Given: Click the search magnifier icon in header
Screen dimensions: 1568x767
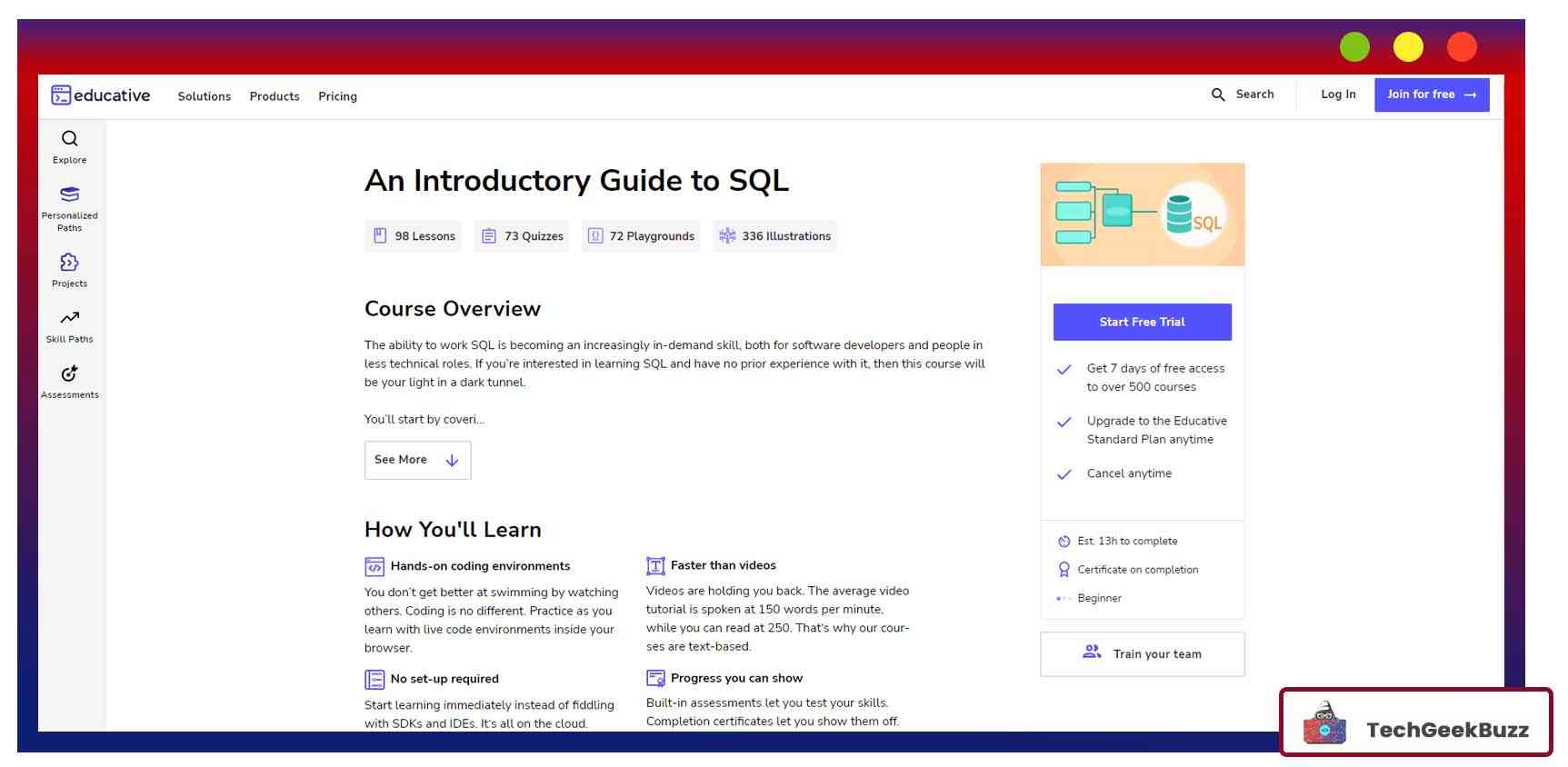Looking at the screenshot, I should [x=1218, y=95].
